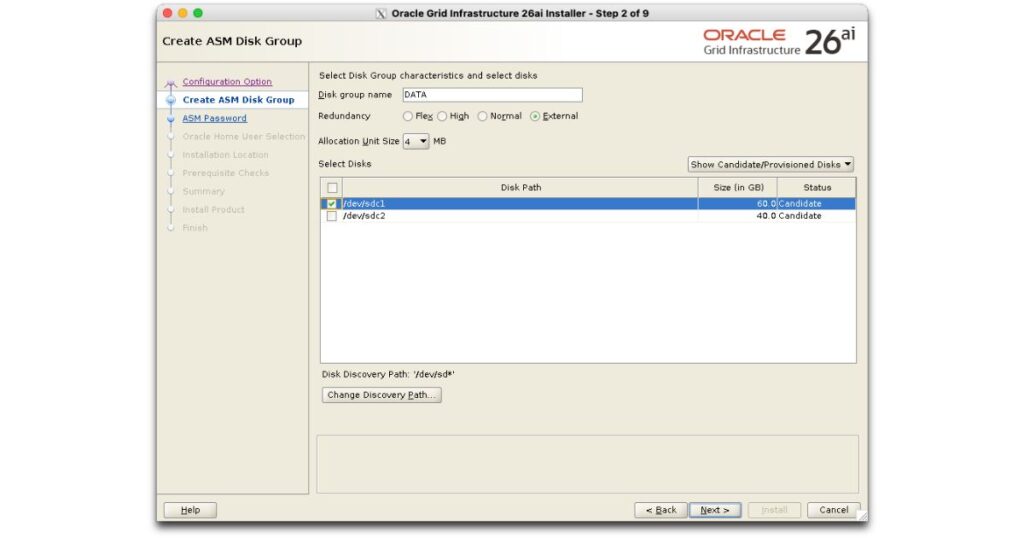Click the red close window button
Screen dimensions: 1024x538
(167, 13)
